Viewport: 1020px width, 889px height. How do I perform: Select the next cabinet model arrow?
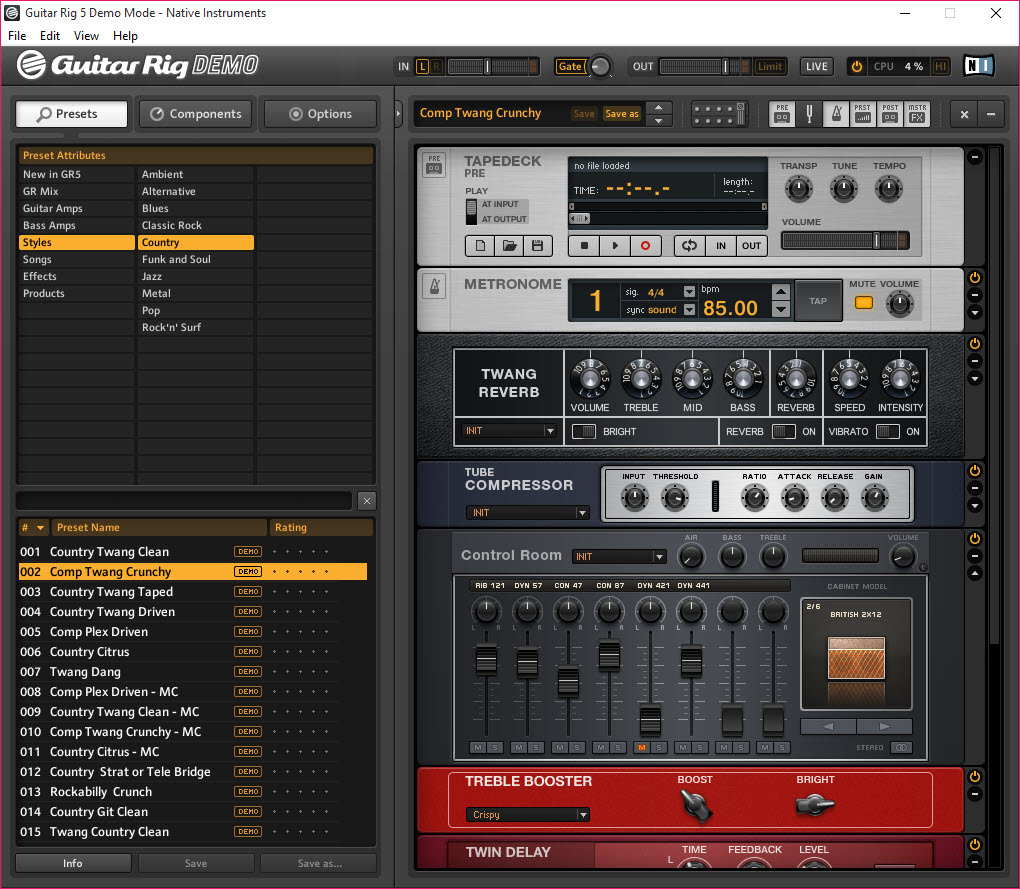pyautogui.click(x=884, y=726)
